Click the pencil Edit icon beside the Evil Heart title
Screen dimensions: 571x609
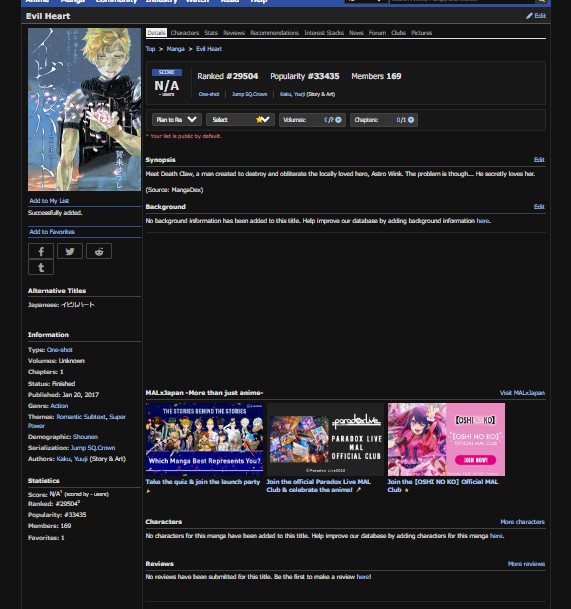[x=536, y=16]
